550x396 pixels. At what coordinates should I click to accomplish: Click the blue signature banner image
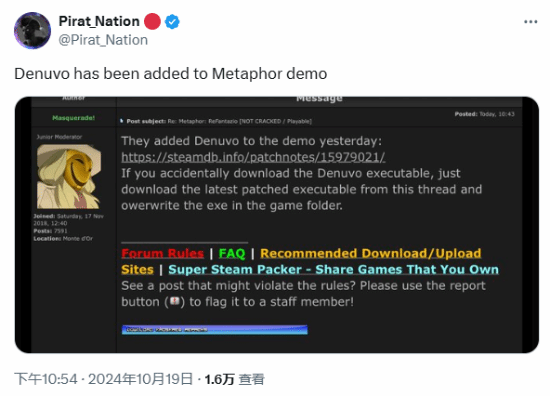[x=215, y=330]
